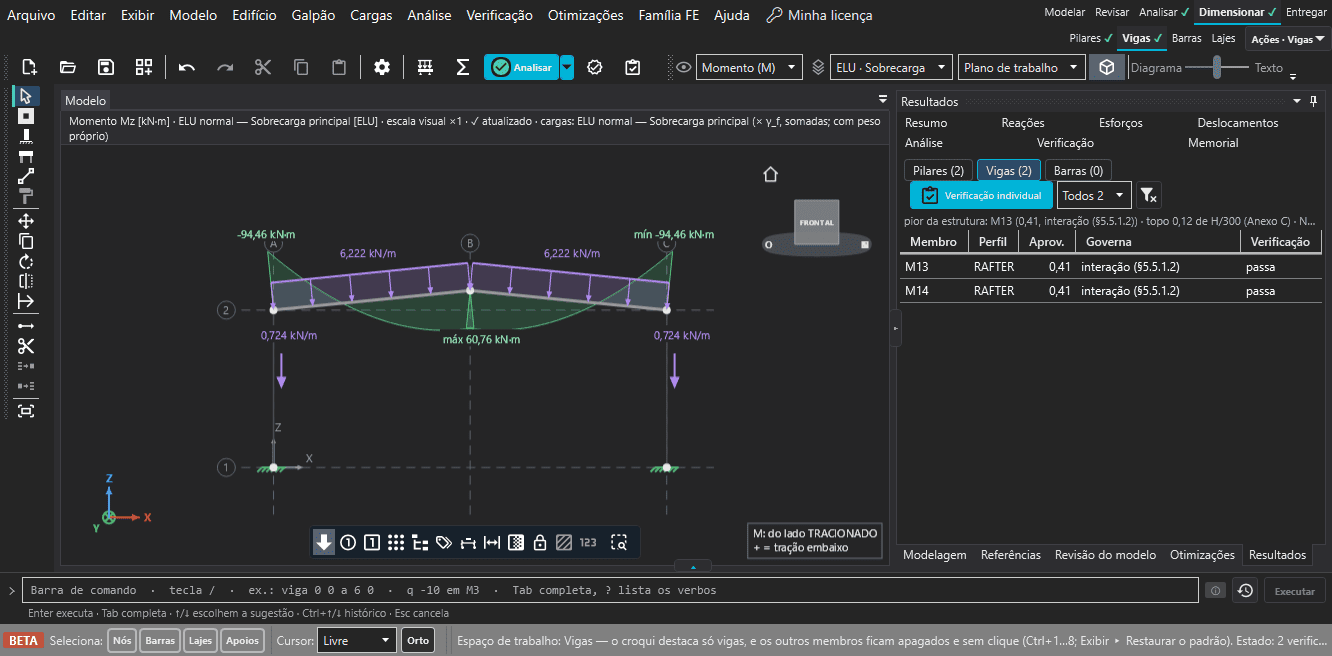Click the Analisar button
The height and width of the screenshot is (656, 1332).
pyautogui.click(x=521, y=67)
